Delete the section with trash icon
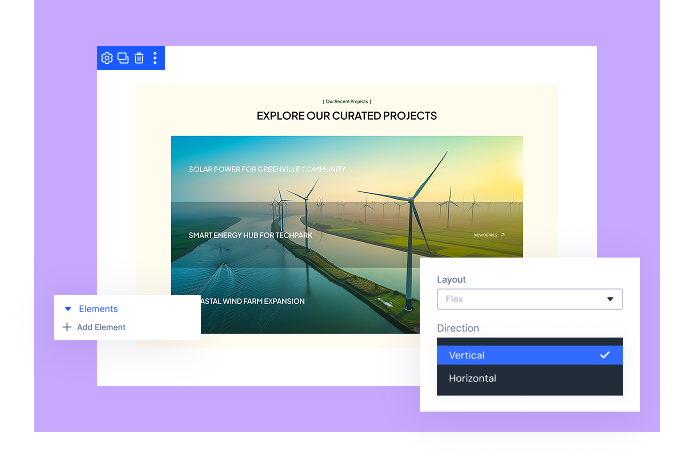Screen dimensions: 686x467 click(x=139, y=58)
